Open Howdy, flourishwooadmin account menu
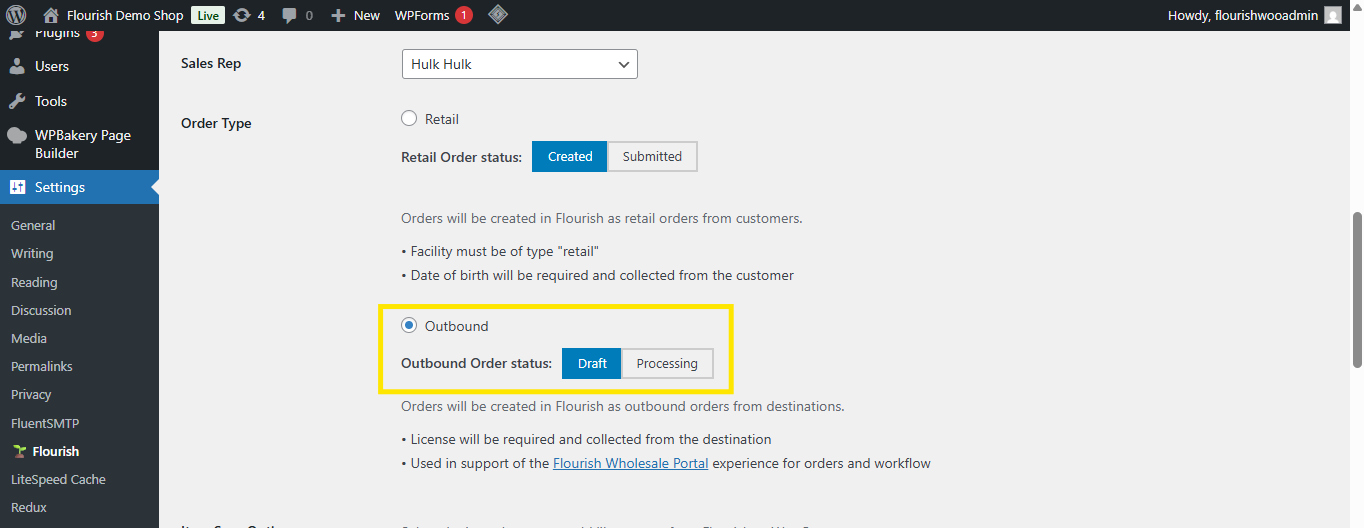 tap(1255, 15)
